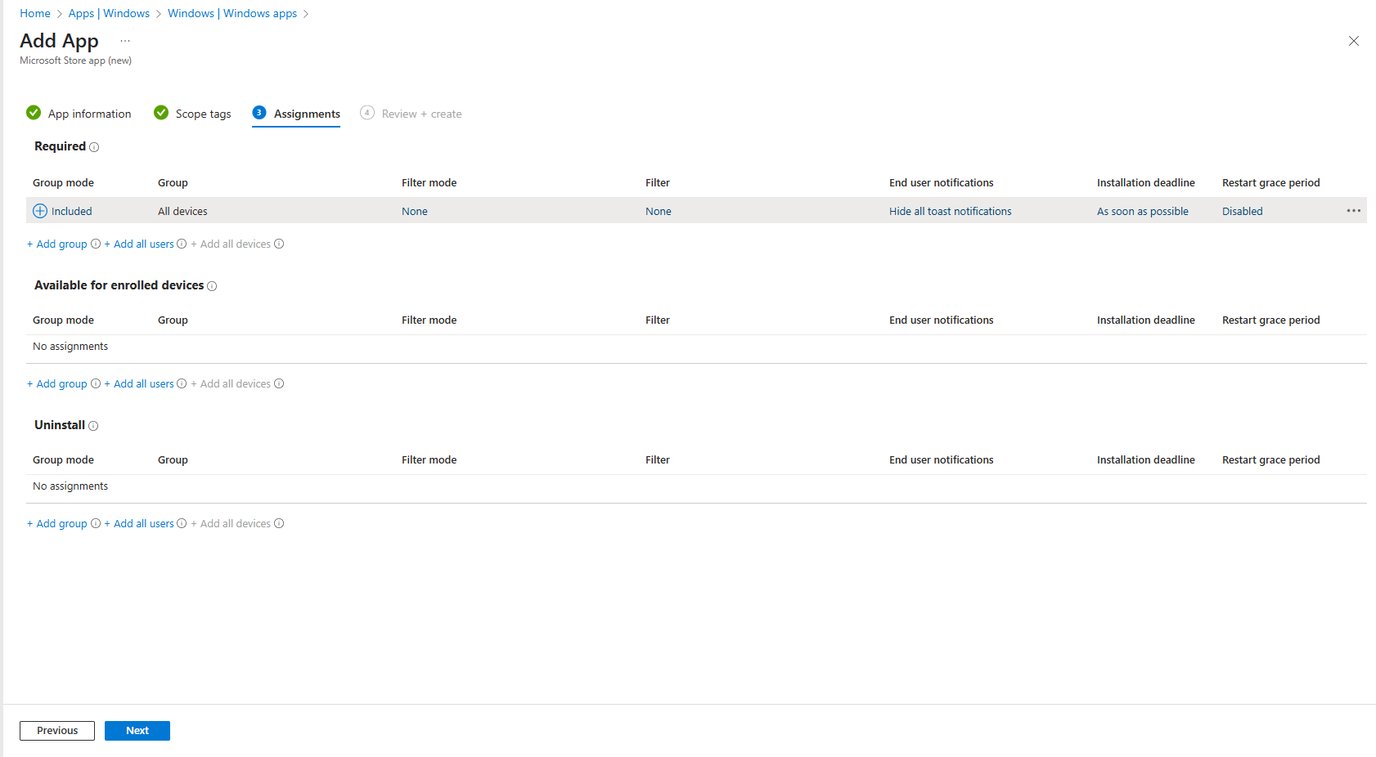Open Hide all toast notifications setting

950,211
